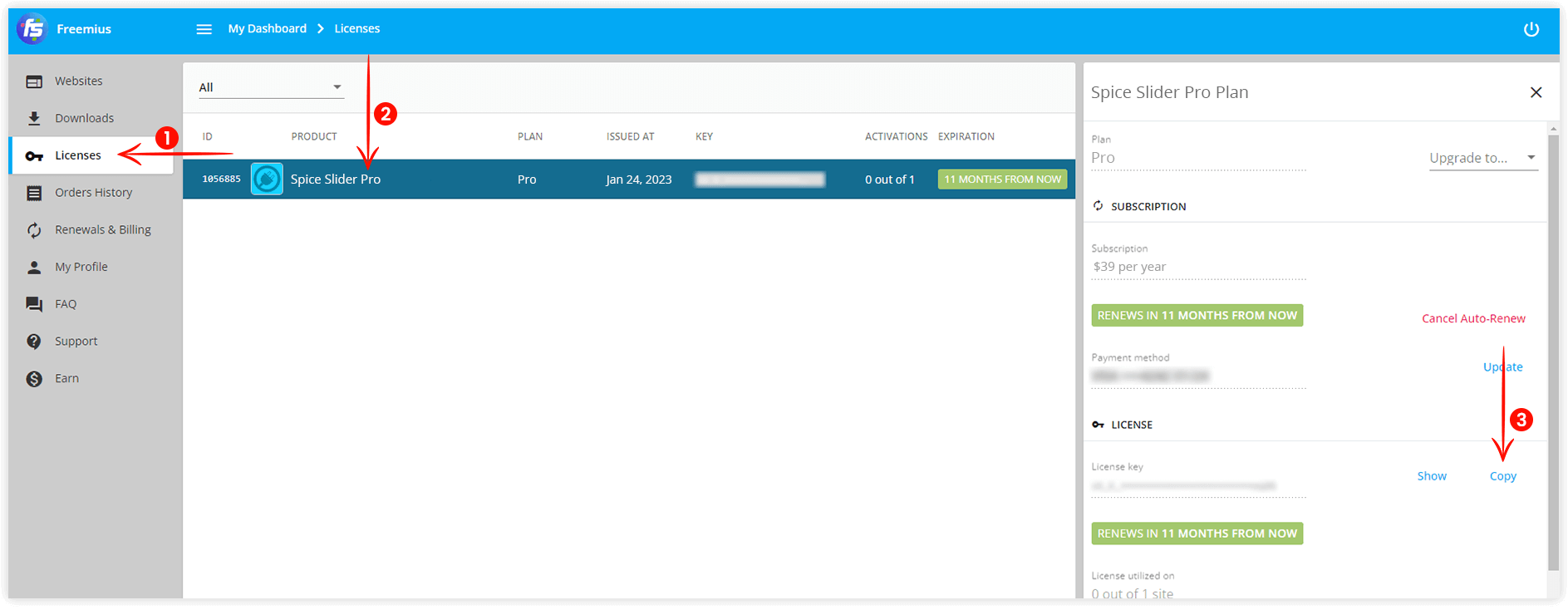Image resolution: width=1568 pixels, height=610 pixels.
Task: Click the 0 out of 1 site text
Action: coord(1133,593)
